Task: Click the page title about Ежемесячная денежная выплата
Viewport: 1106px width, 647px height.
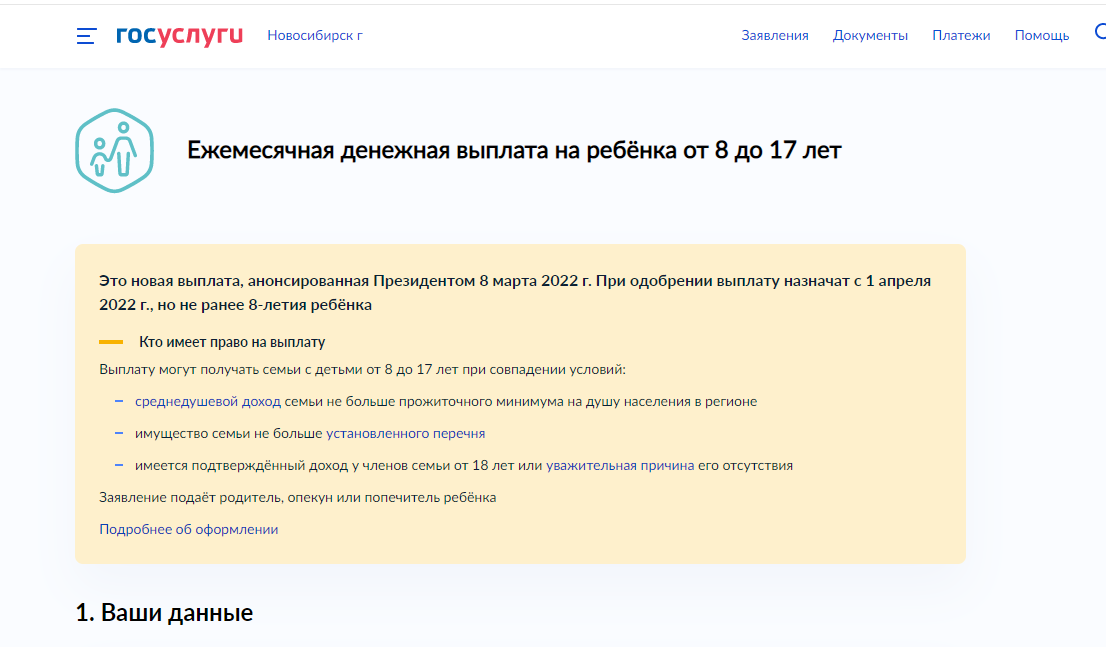Action: coord(514,151)
